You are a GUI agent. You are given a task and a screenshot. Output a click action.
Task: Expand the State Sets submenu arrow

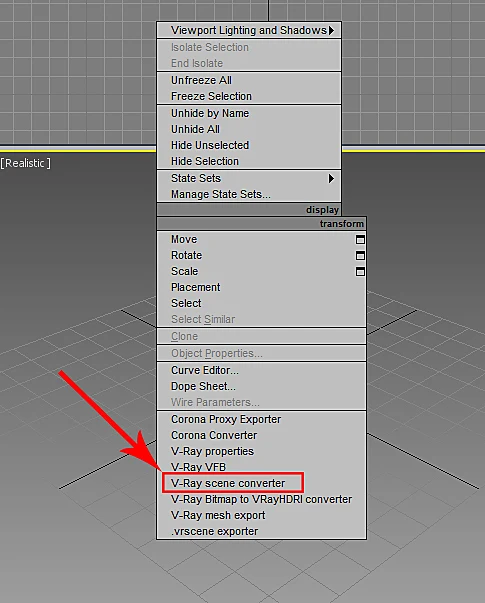[331, 178]
